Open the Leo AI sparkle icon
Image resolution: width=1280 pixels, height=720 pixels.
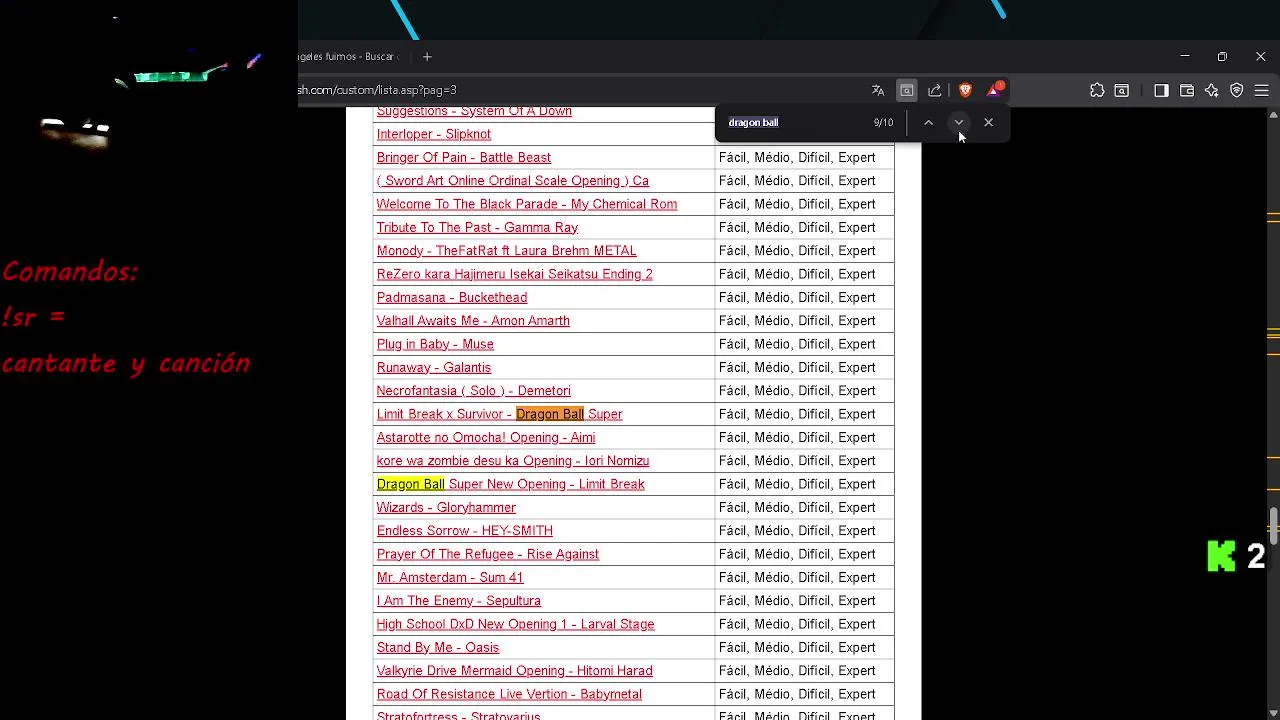(x=1211, y=90)
